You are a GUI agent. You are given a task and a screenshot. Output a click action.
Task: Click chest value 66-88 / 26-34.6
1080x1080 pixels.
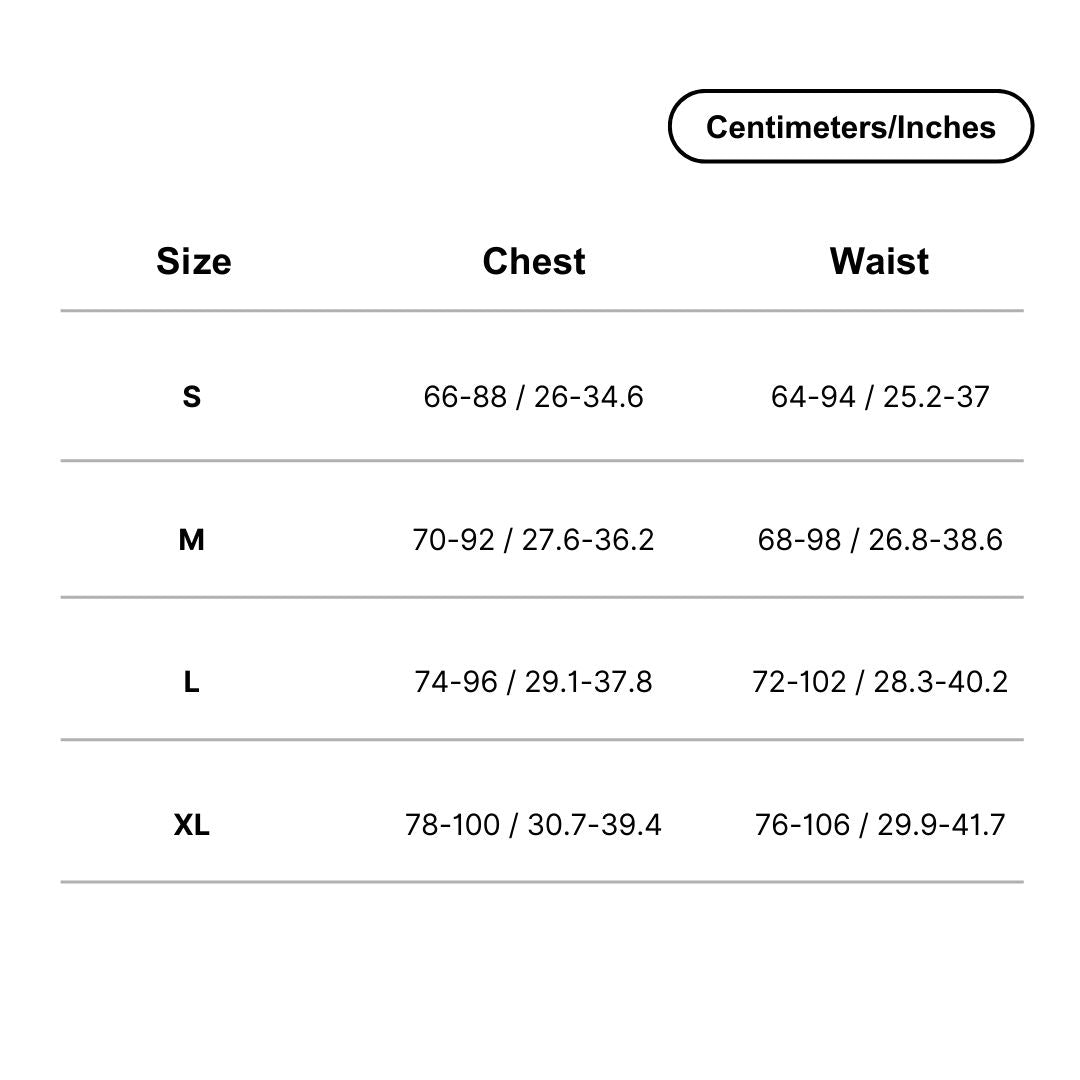[x=533, y=397]
